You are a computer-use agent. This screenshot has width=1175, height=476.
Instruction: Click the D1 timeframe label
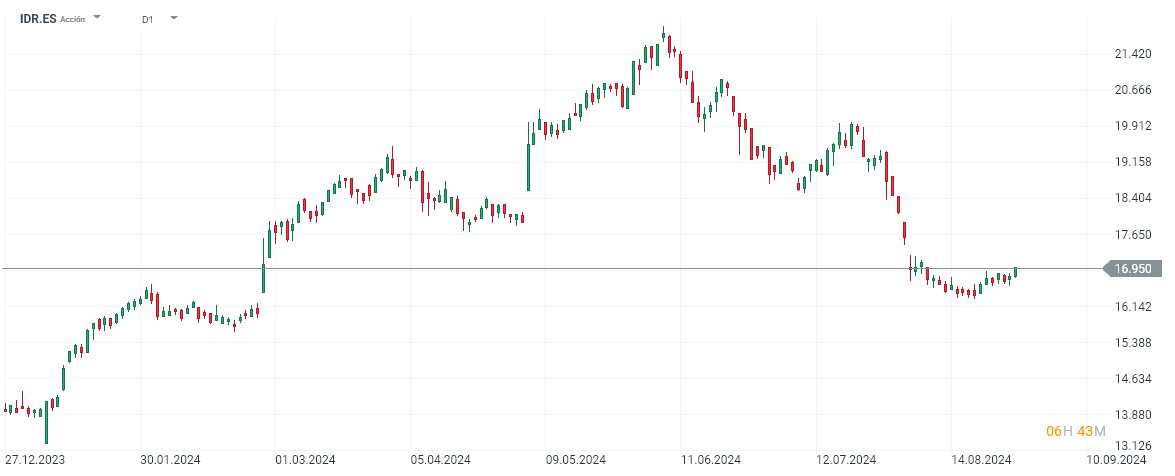click(x=148, y=19)
